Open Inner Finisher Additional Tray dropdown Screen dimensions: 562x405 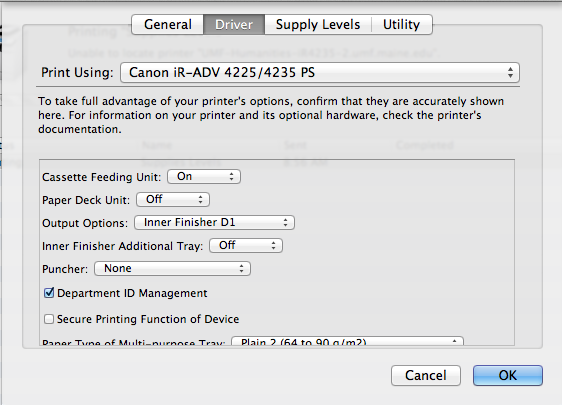[246, 246]
